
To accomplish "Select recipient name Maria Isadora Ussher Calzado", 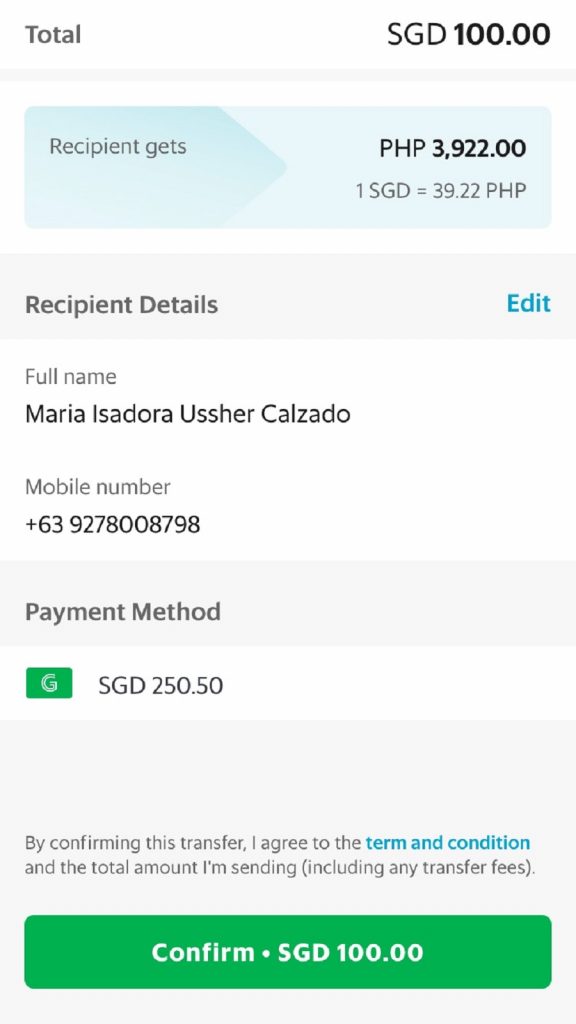I will click(x=185, y=413).
